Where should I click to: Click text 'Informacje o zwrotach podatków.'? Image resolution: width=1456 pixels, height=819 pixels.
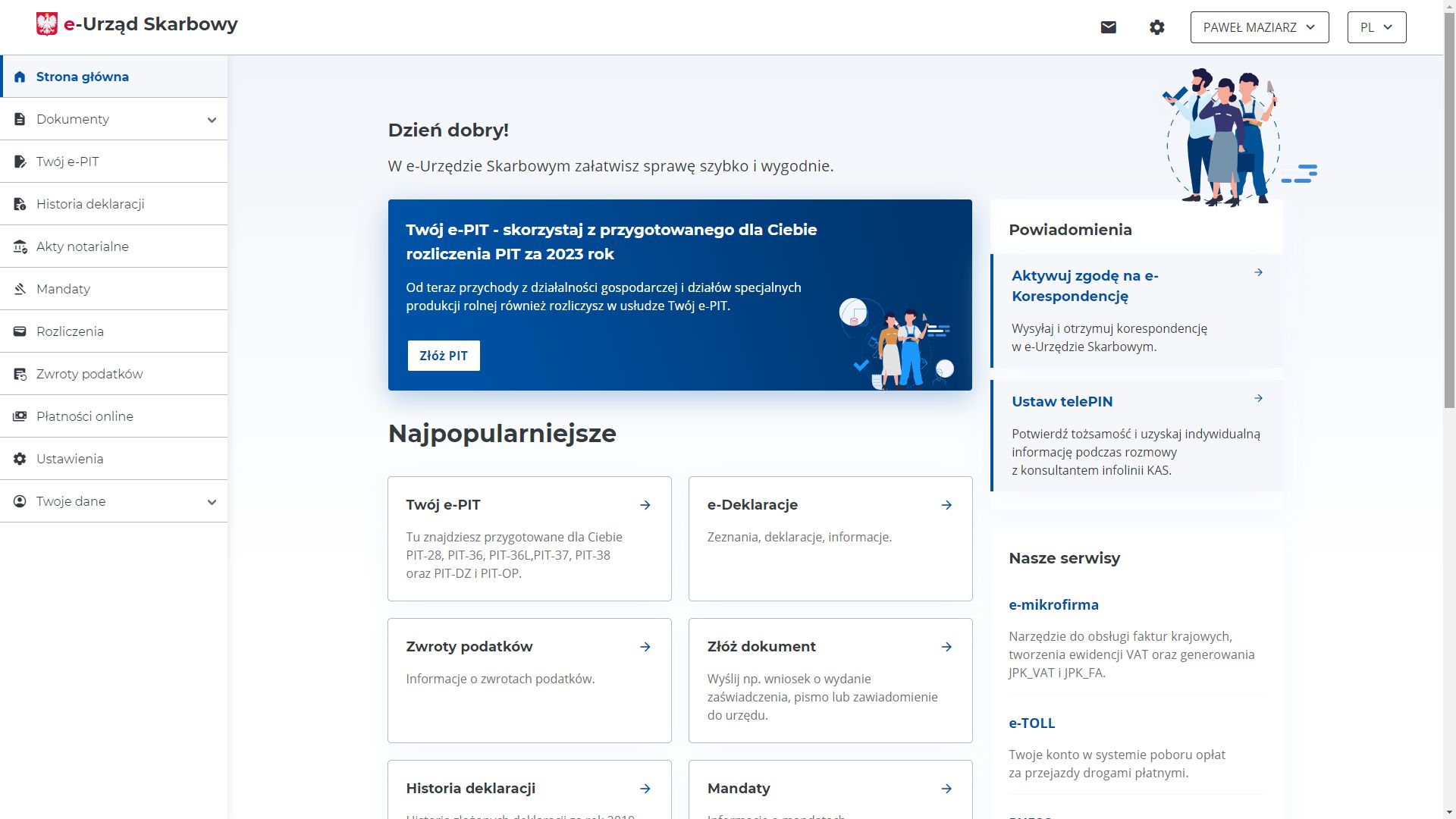pos(500,679)
